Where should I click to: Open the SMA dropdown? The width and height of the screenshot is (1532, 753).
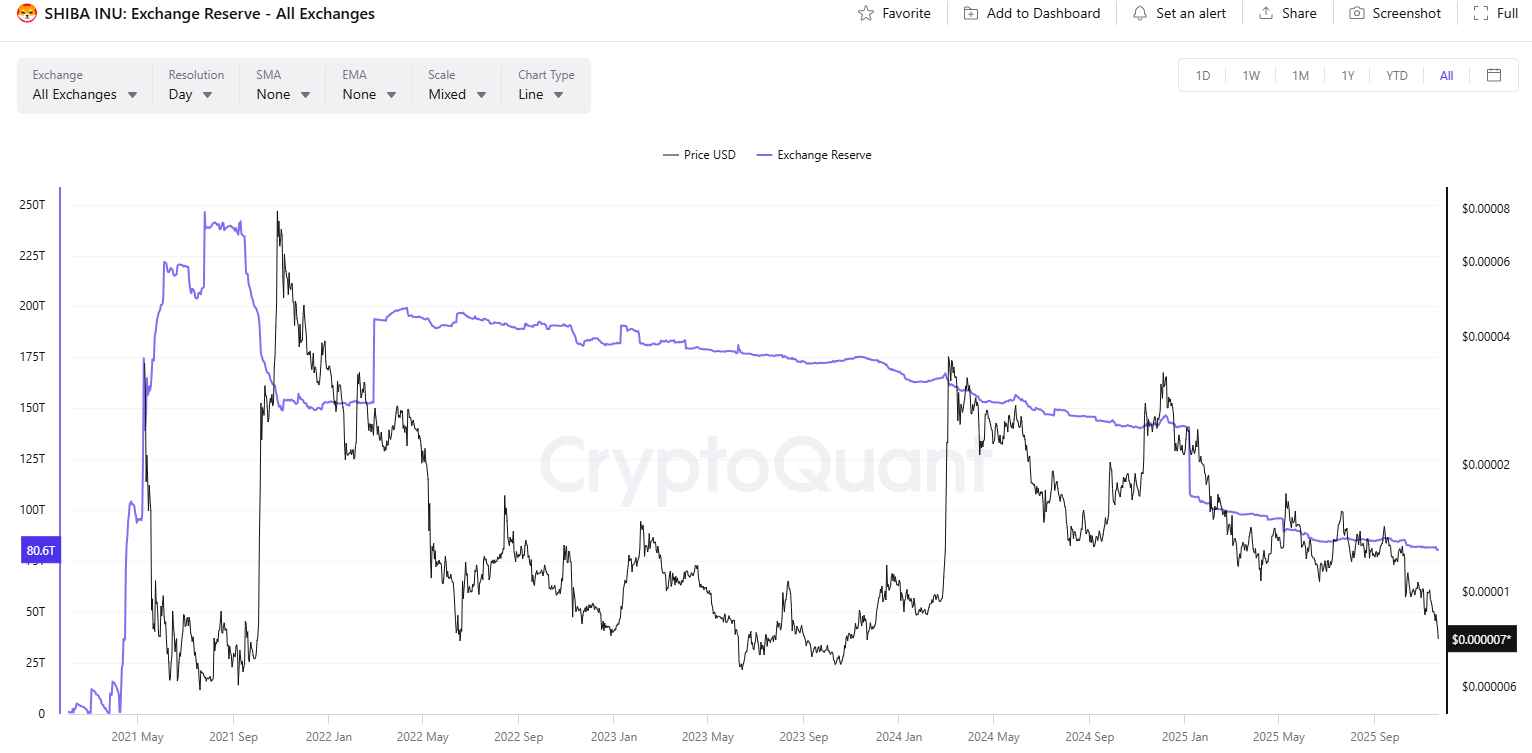click(x=283, y=94)
